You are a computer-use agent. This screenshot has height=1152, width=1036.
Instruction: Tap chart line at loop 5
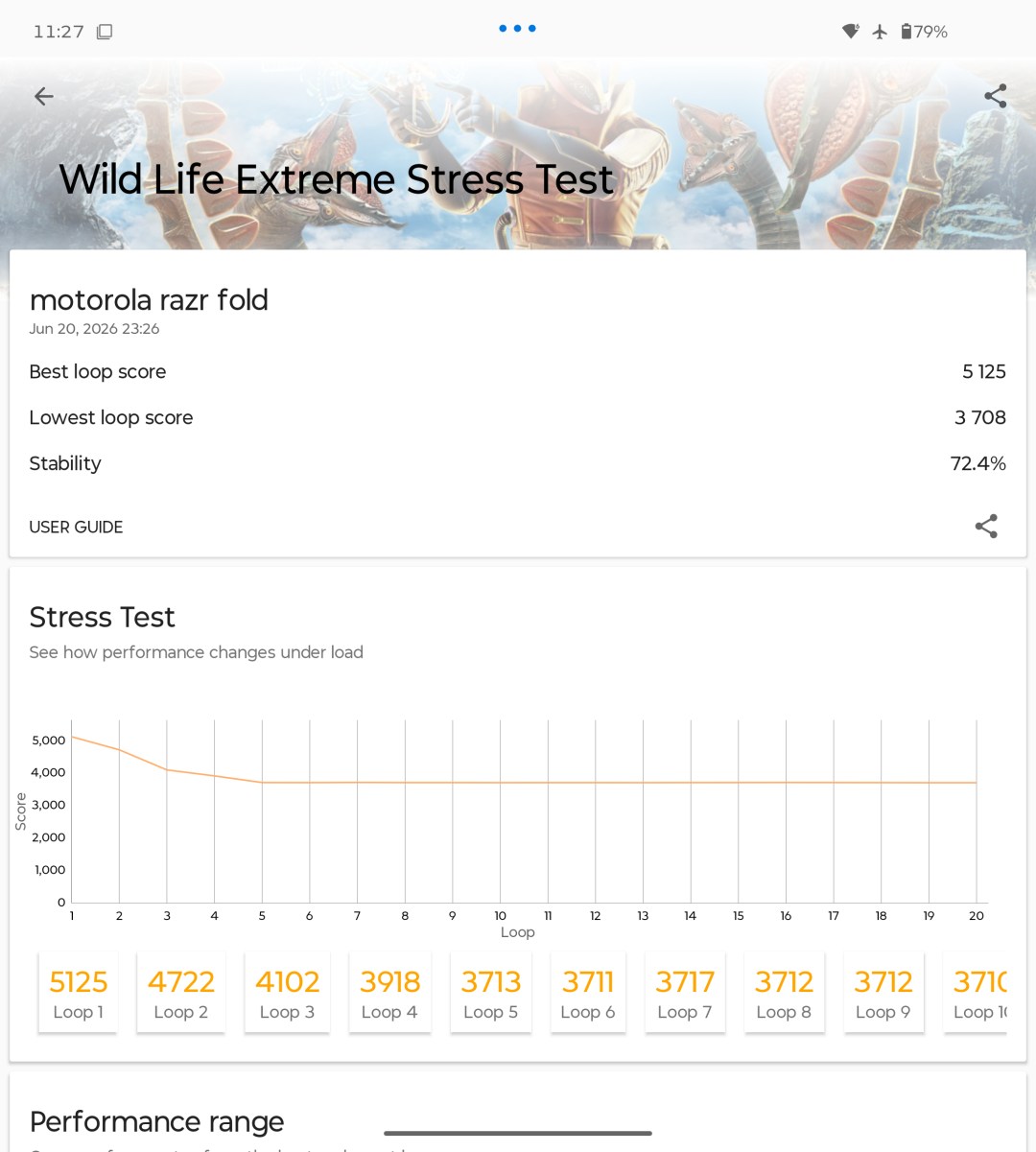(x=262, y=783)
